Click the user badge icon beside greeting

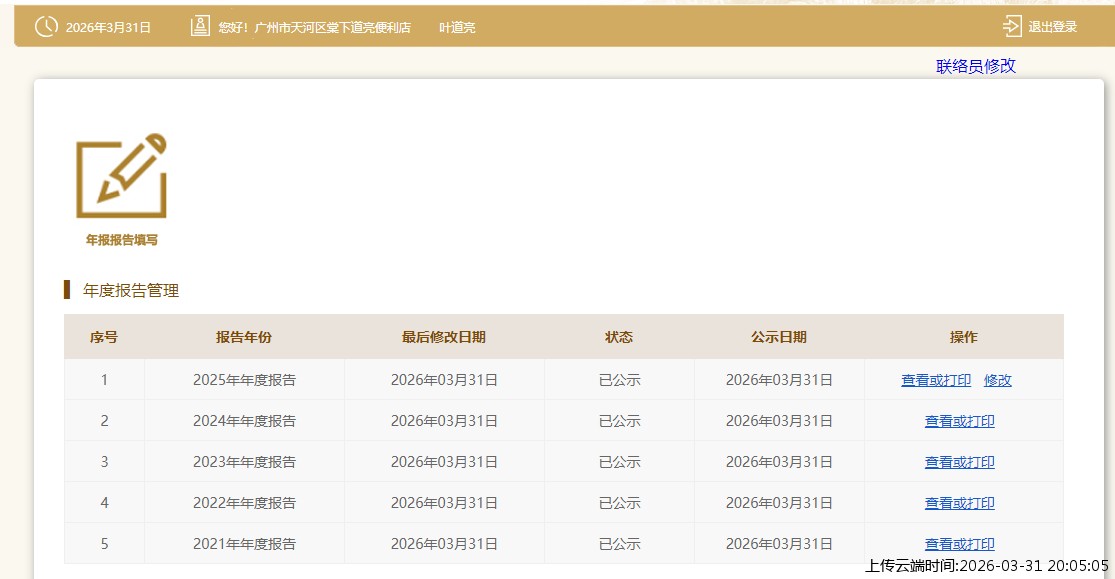tap(200, 27)
